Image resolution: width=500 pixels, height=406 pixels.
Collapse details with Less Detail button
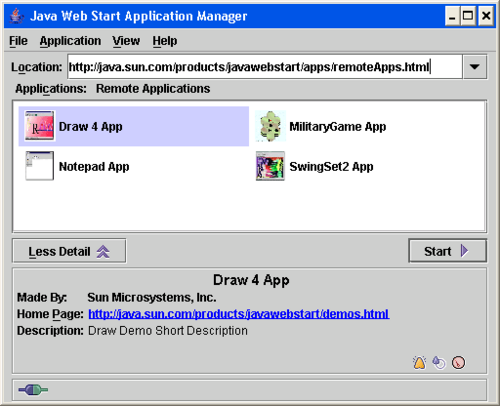click(69, 251)
